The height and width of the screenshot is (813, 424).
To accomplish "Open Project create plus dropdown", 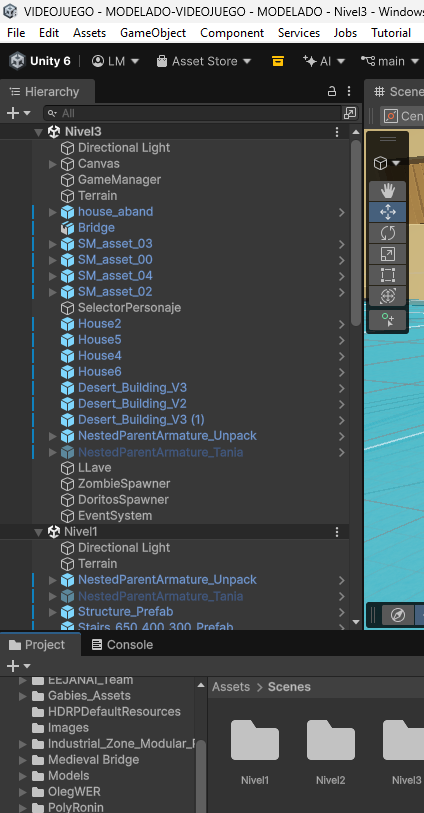I will point(18,666).
